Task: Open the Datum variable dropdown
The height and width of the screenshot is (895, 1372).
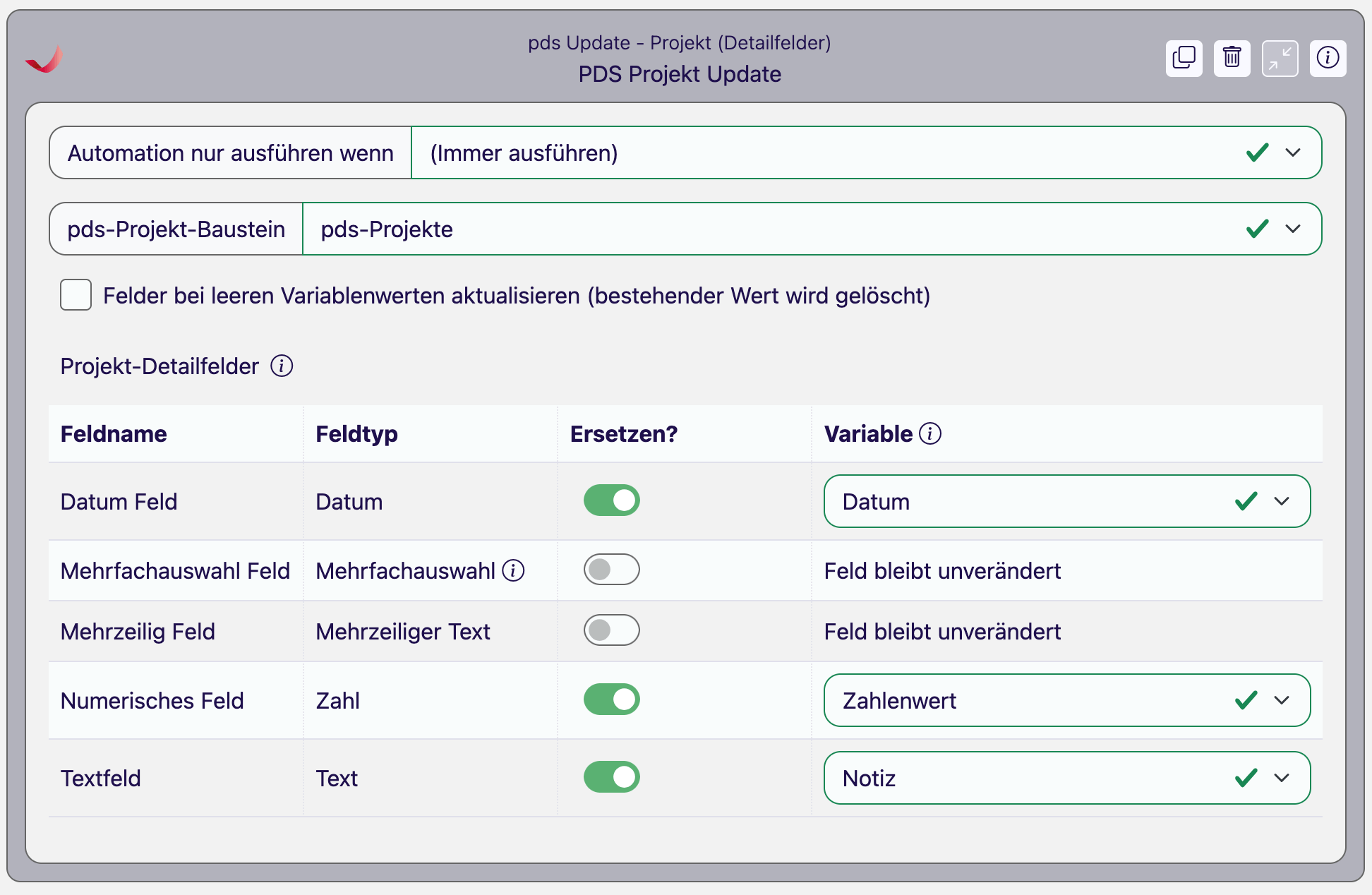Action: 1281,501
